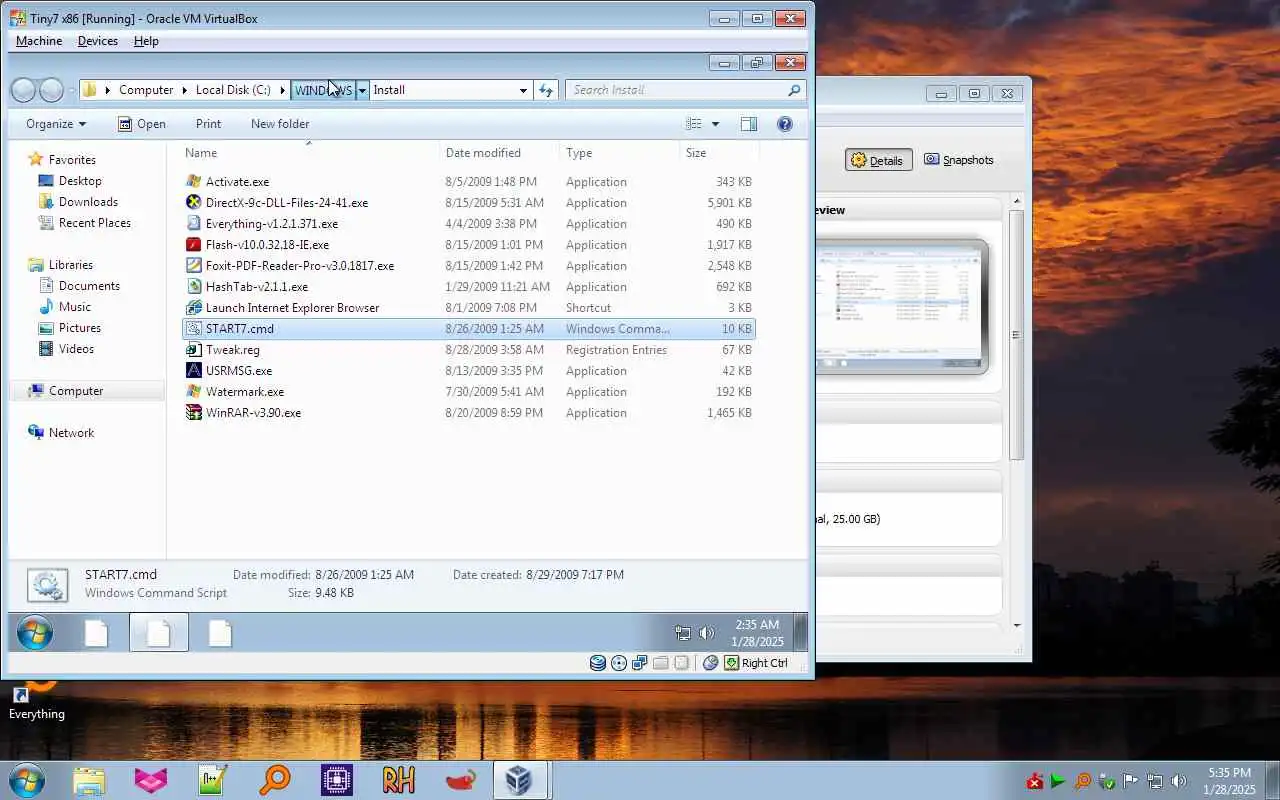This screenshot has height=800, width=1280.
Task: Open the Explorer help icon
Action: click(785, 124)
